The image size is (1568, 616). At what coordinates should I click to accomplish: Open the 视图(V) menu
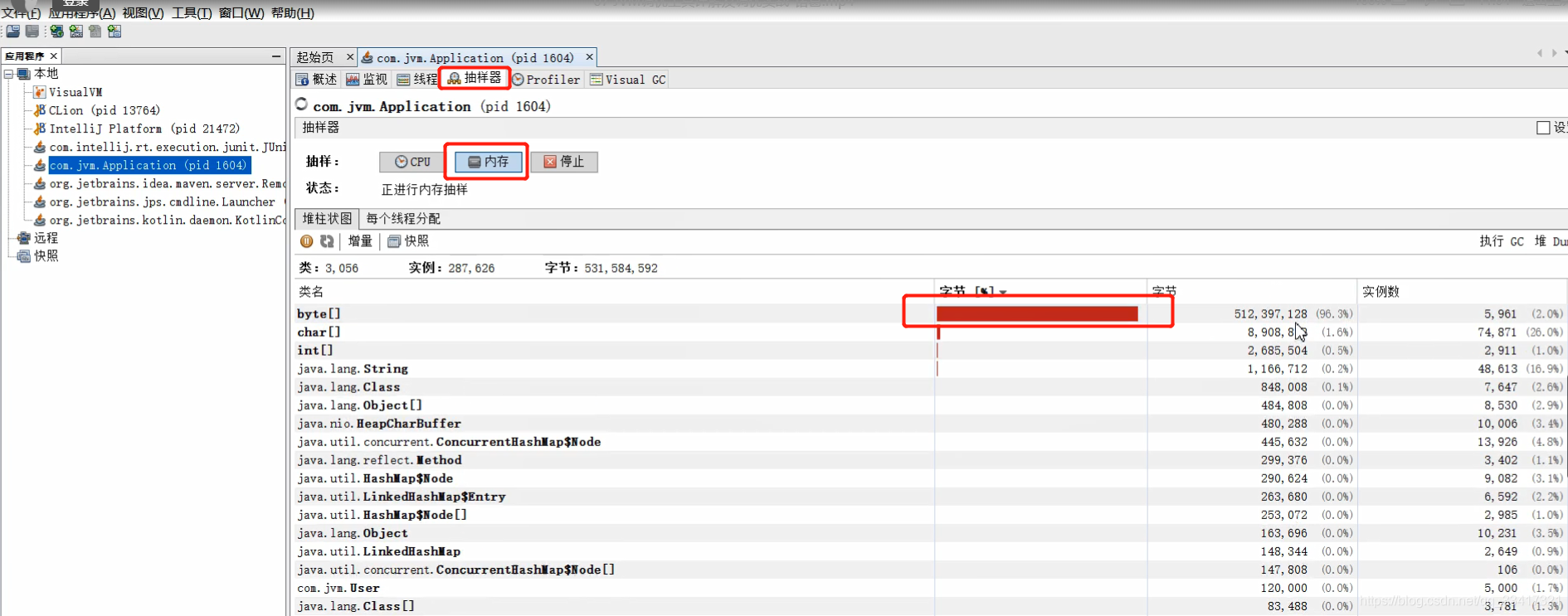(x=143, y=13)
